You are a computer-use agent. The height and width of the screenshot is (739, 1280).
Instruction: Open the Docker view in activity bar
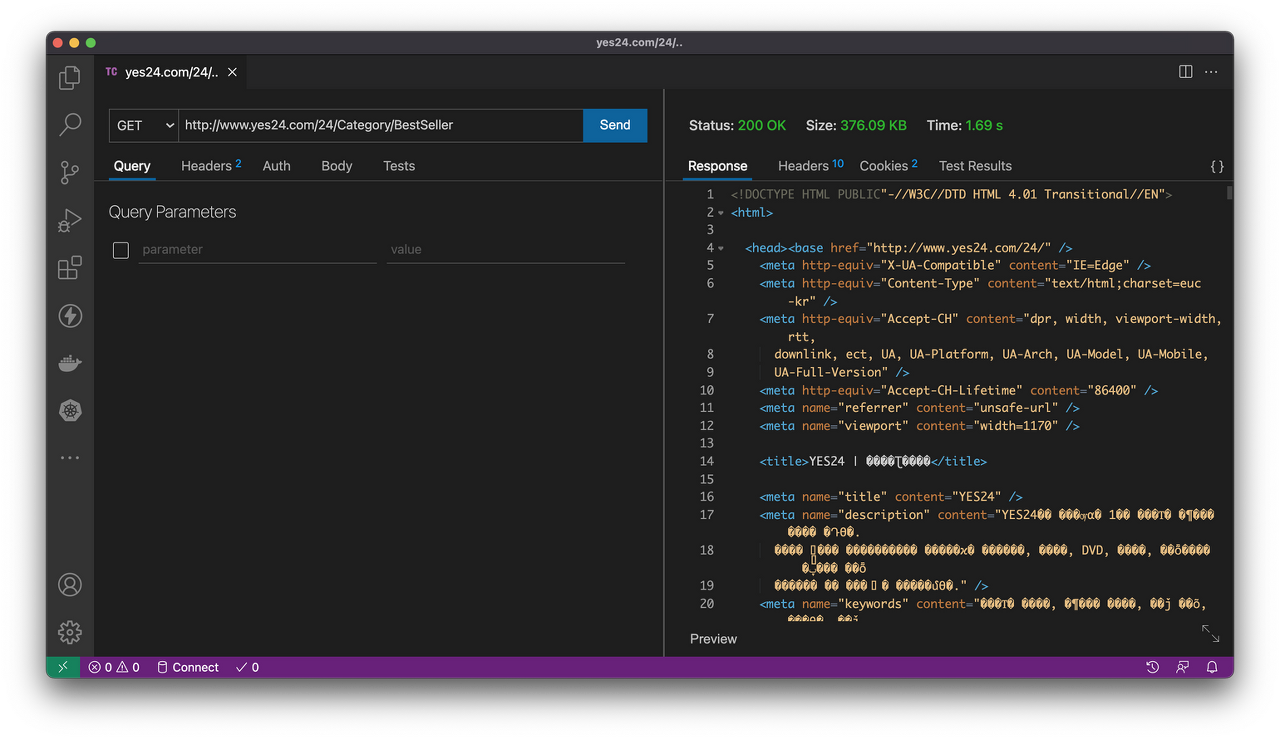coord(70,363)
